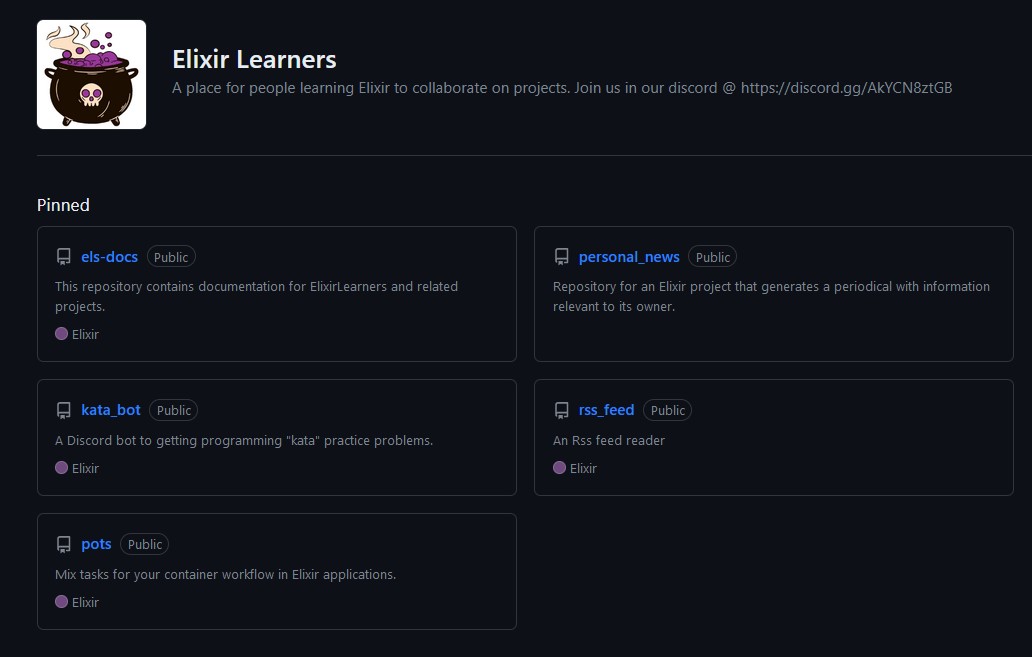Open the rss_feed repository

[606, 410]
